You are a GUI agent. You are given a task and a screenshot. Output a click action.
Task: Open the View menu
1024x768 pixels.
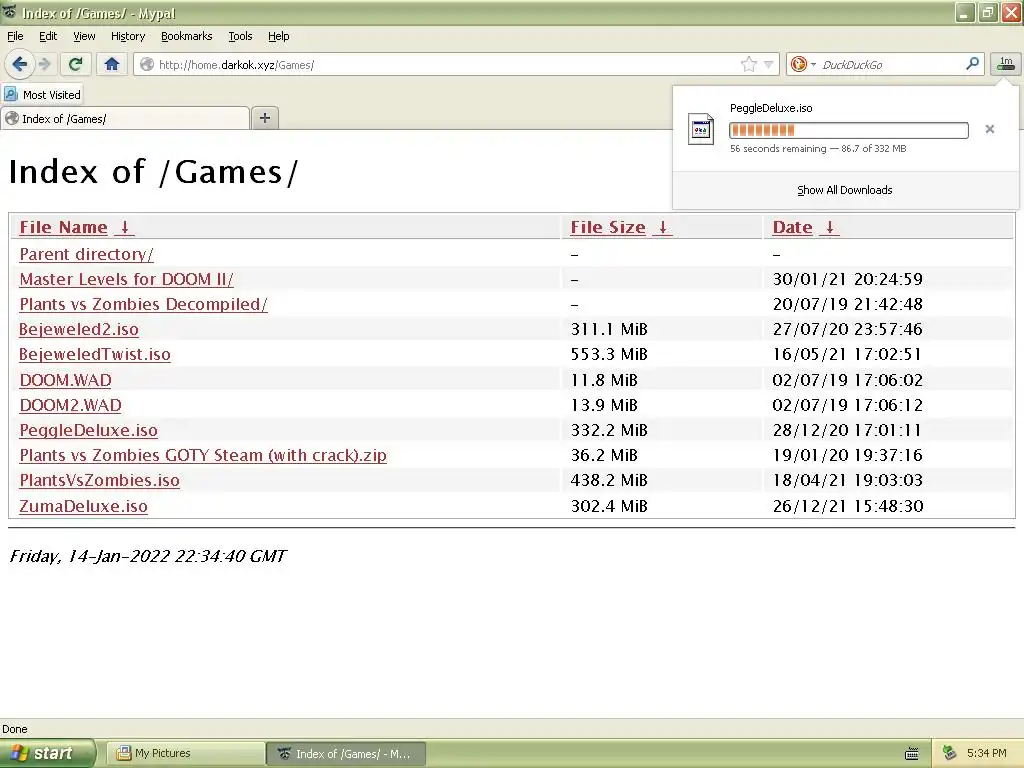point(84,36)
